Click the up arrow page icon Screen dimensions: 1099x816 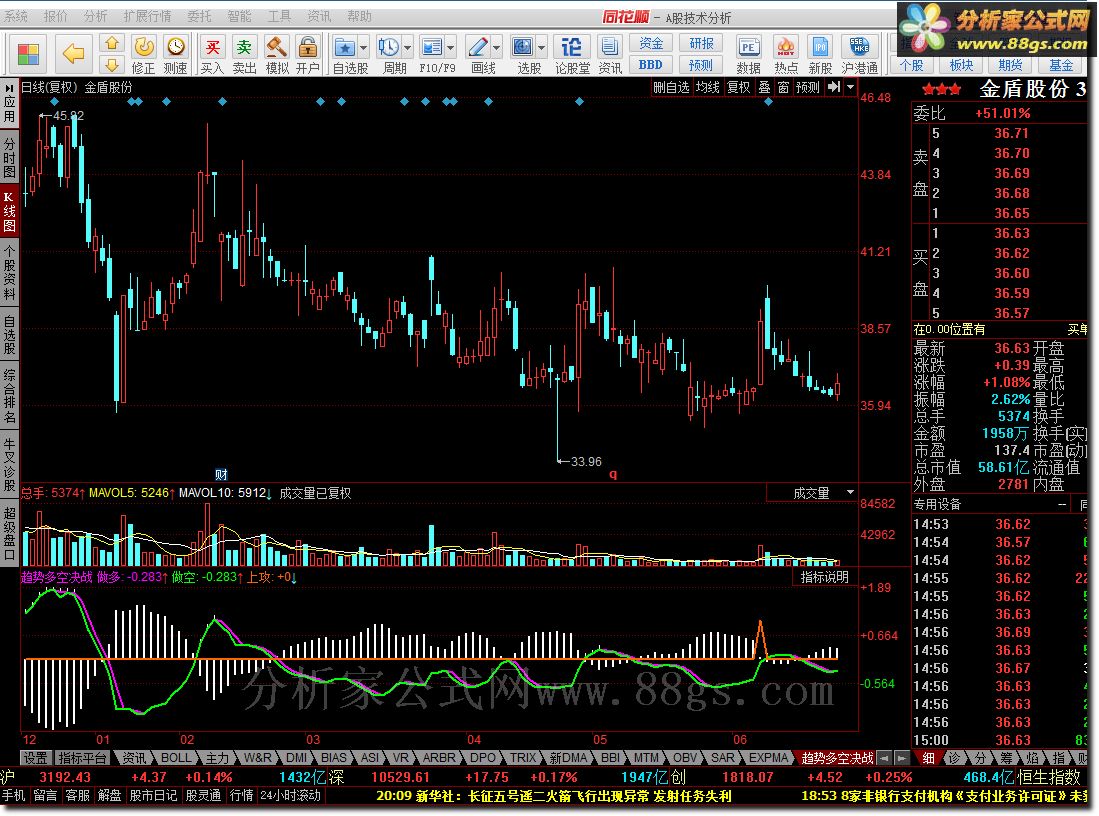(111, 44)
